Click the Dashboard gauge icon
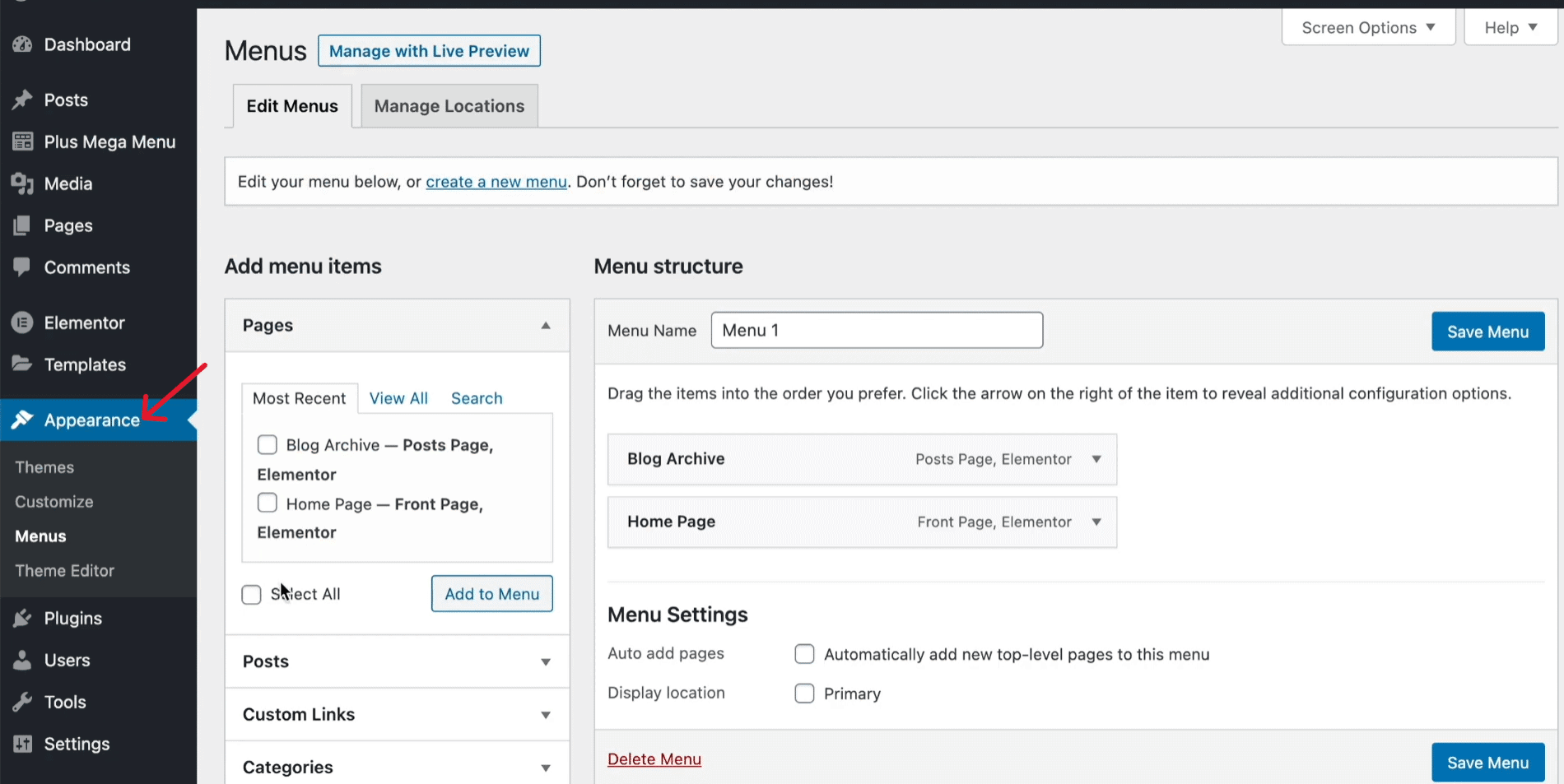1564x784 pixels. point(22,44)
